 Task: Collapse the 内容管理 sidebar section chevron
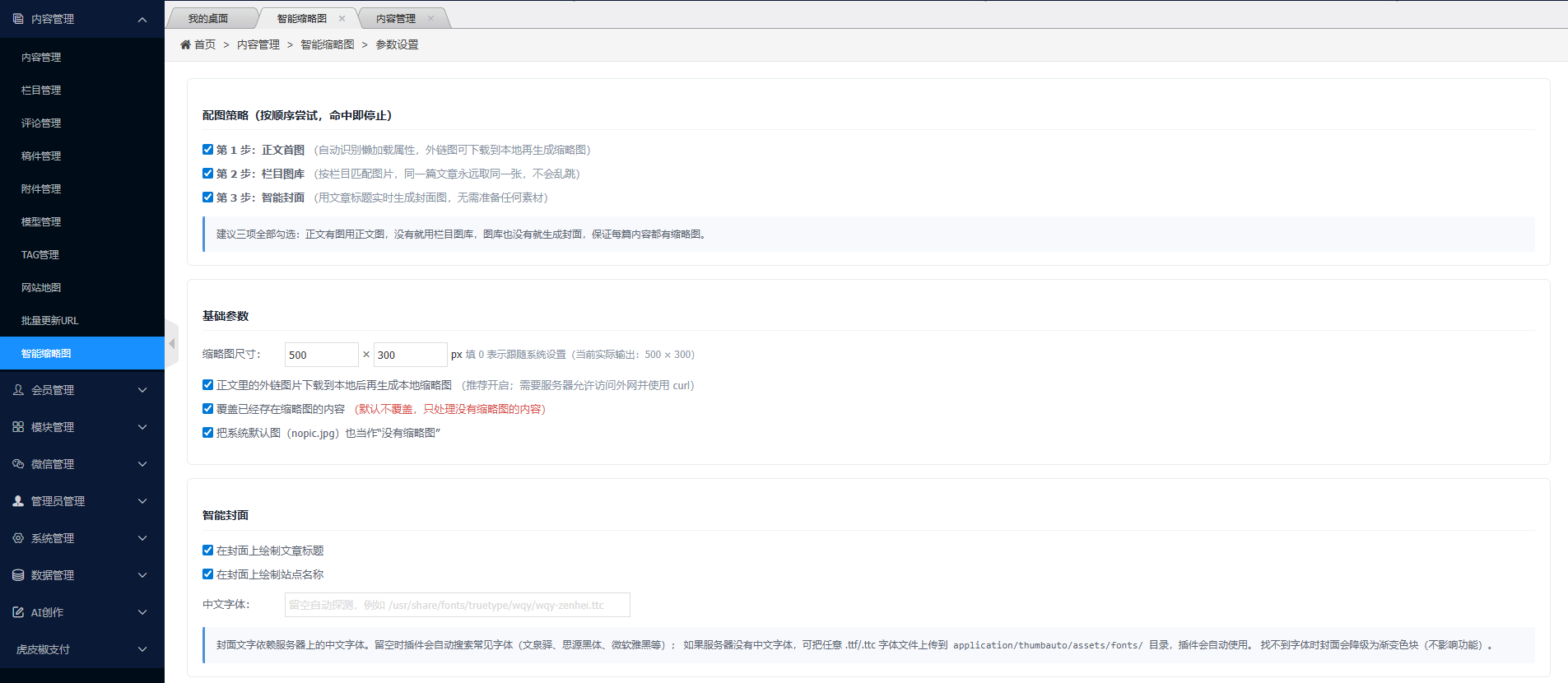pos(142,19)
